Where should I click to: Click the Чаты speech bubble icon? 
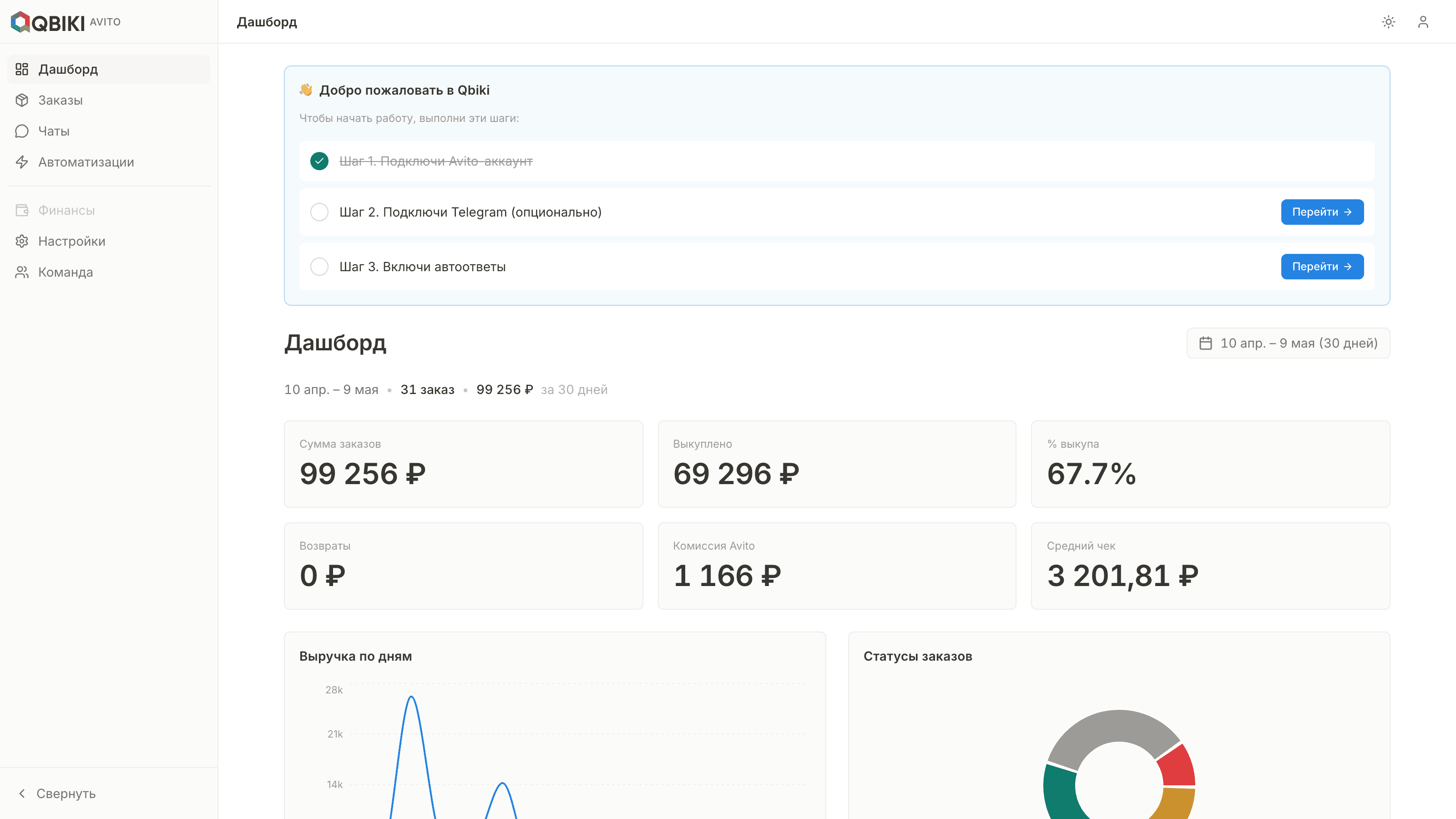pos(22,131)
